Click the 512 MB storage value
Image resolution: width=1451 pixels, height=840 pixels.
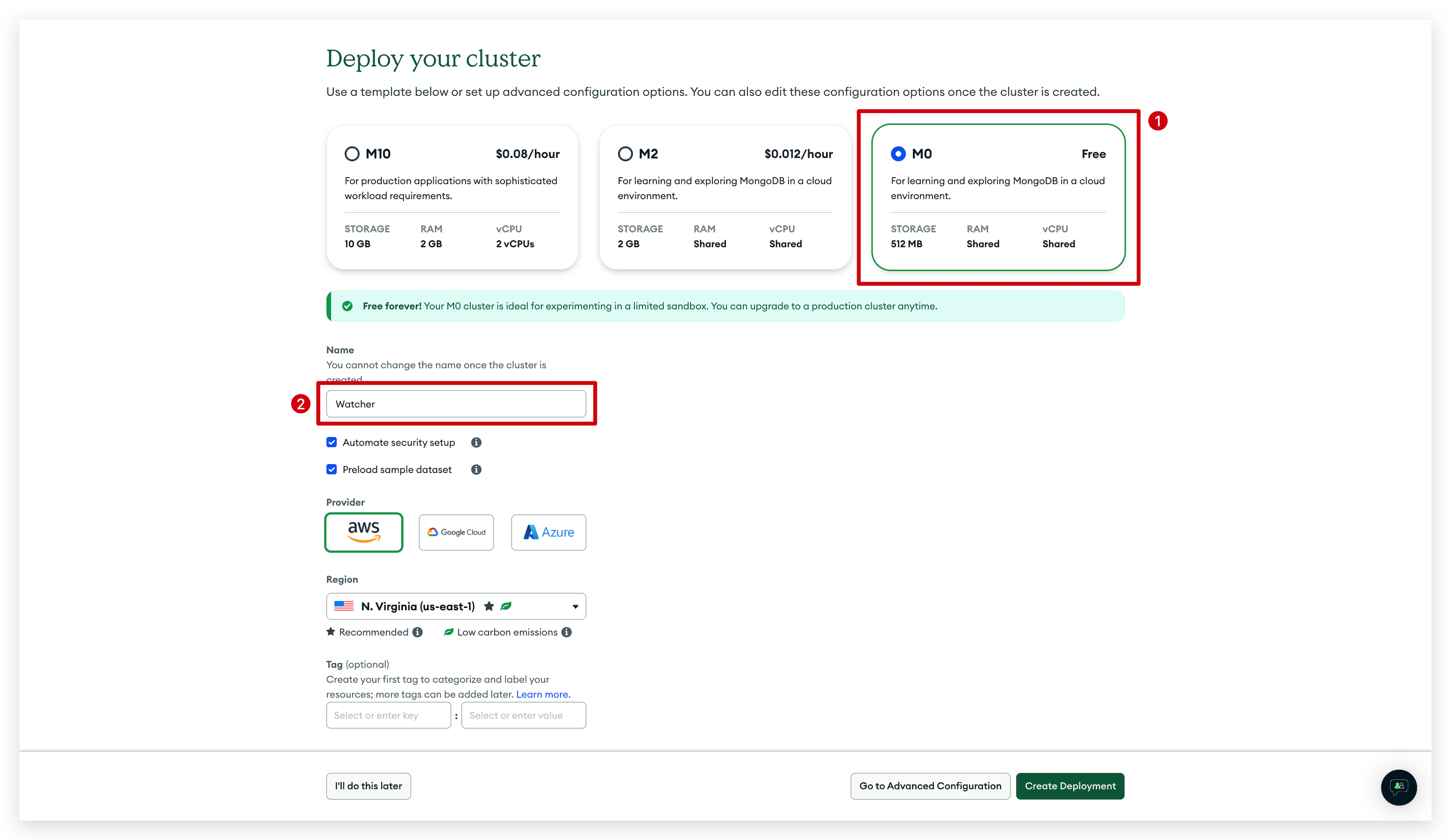(x=906, y=244)
